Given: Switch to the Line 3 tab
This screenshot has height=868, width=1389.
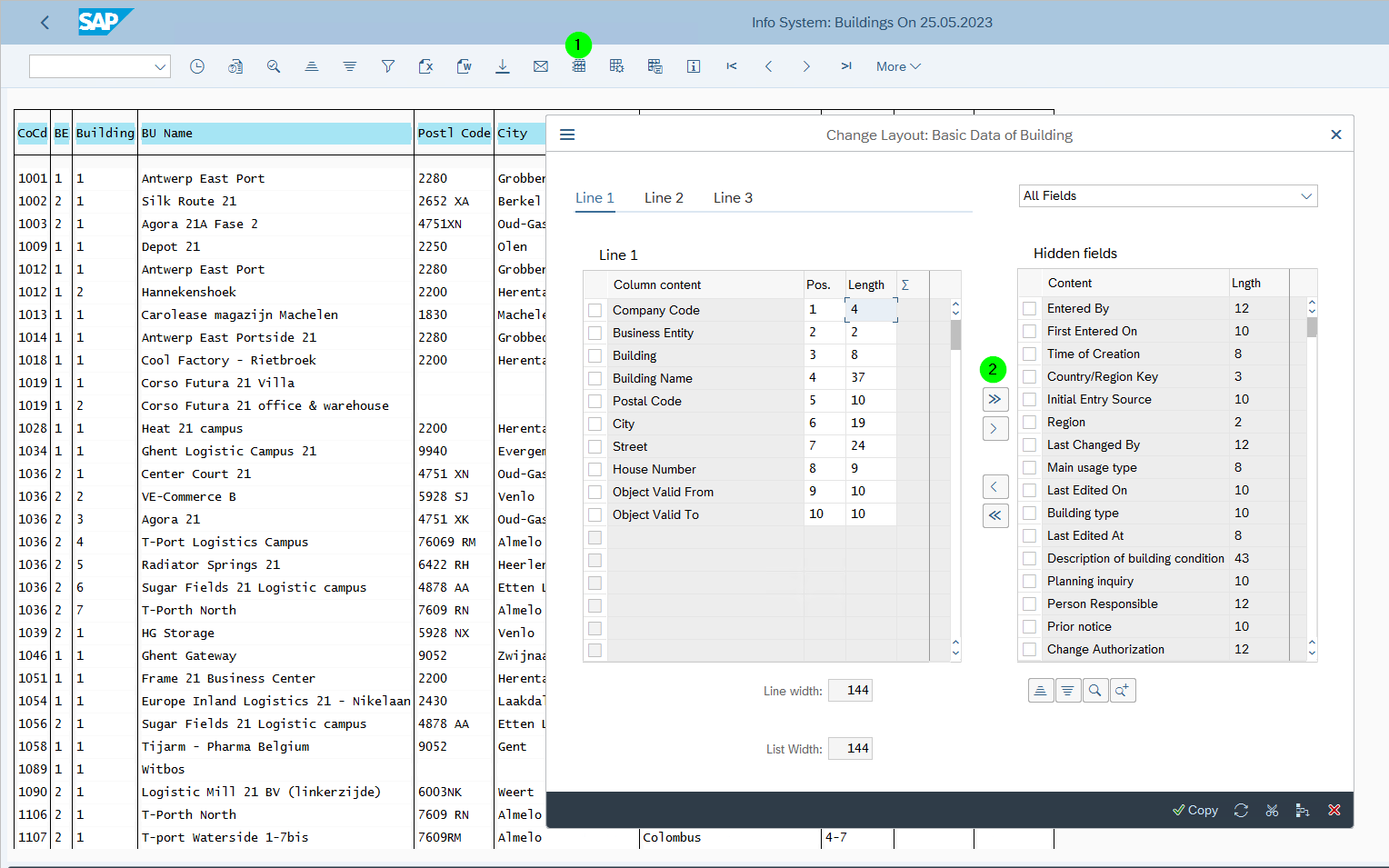Looking at the screenshot, I should pyautogui.click(x=733, y=197).
